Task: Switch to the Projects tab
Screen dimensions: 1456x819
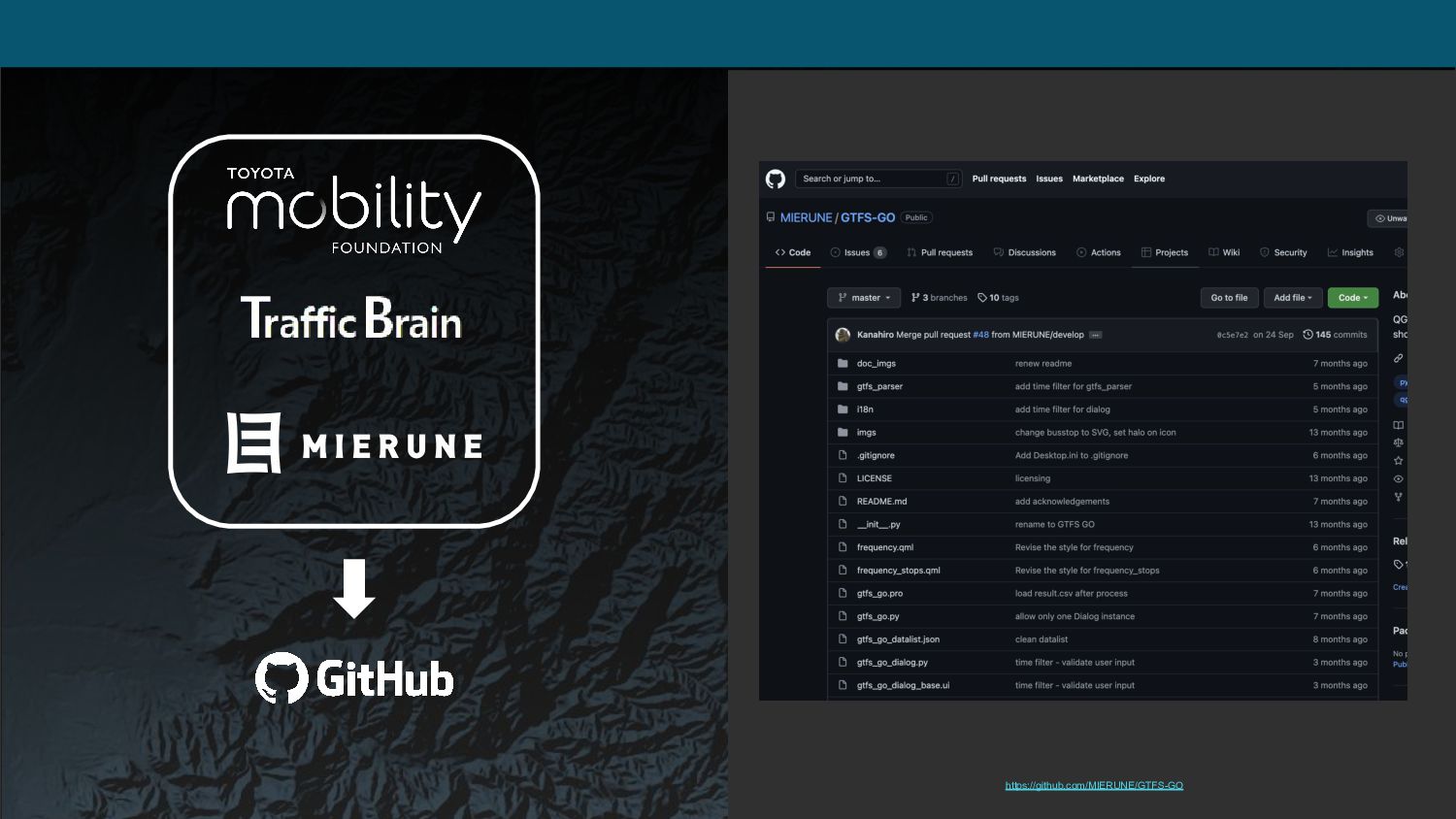Action: click(x=1165, y=252)
